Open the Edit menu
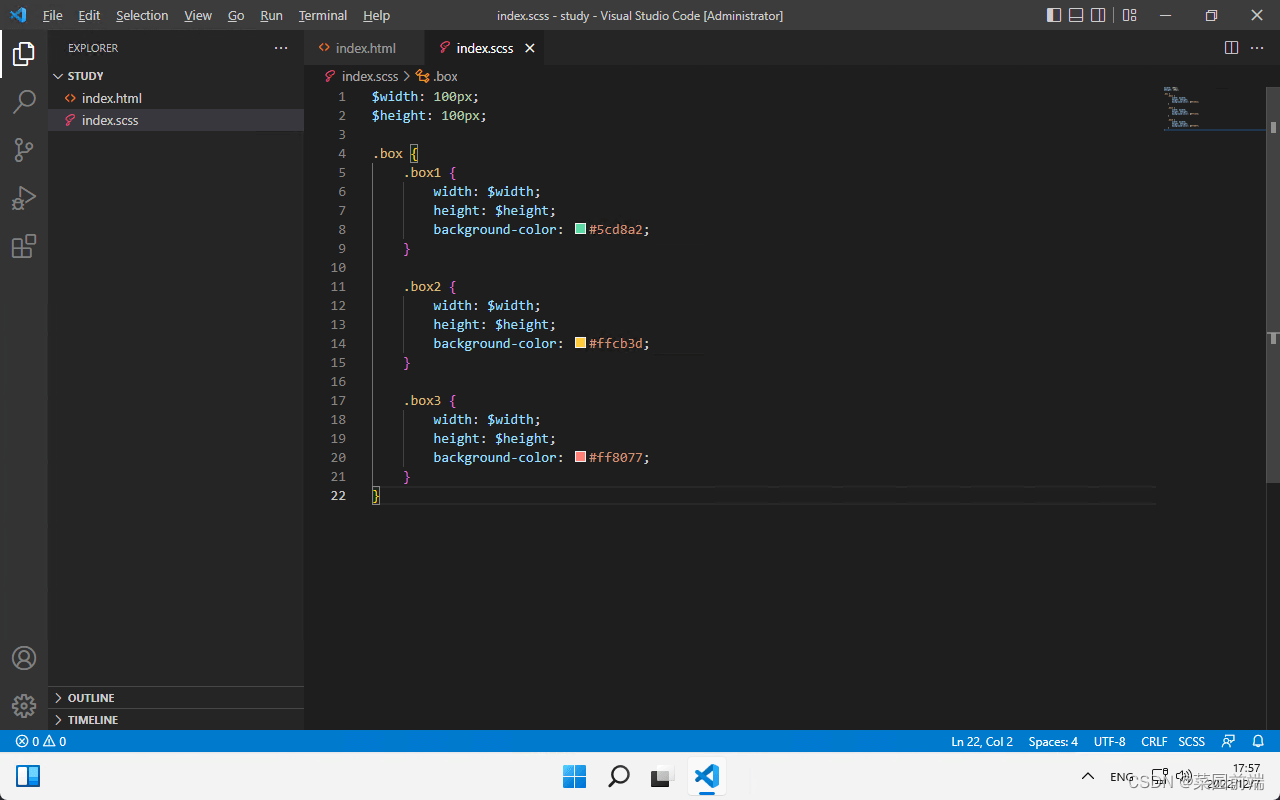 89,15
